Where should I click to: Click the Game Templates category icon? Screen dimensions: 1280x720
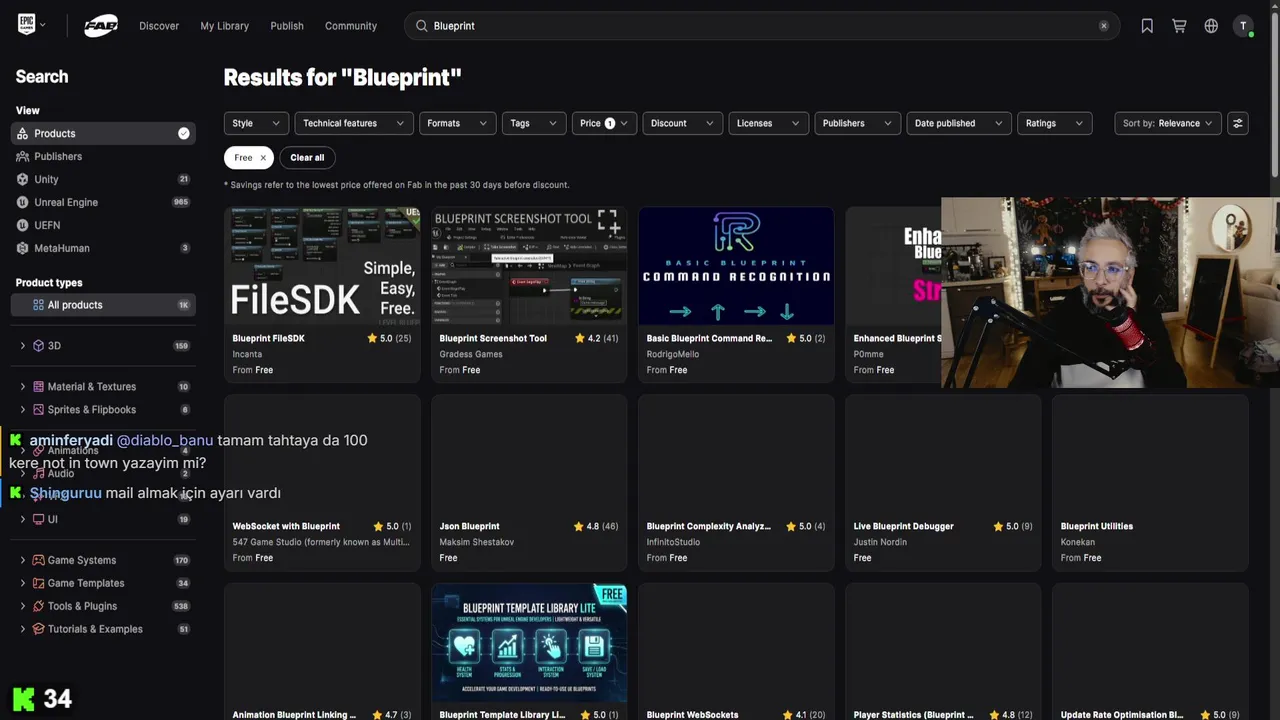click(38, 584)
